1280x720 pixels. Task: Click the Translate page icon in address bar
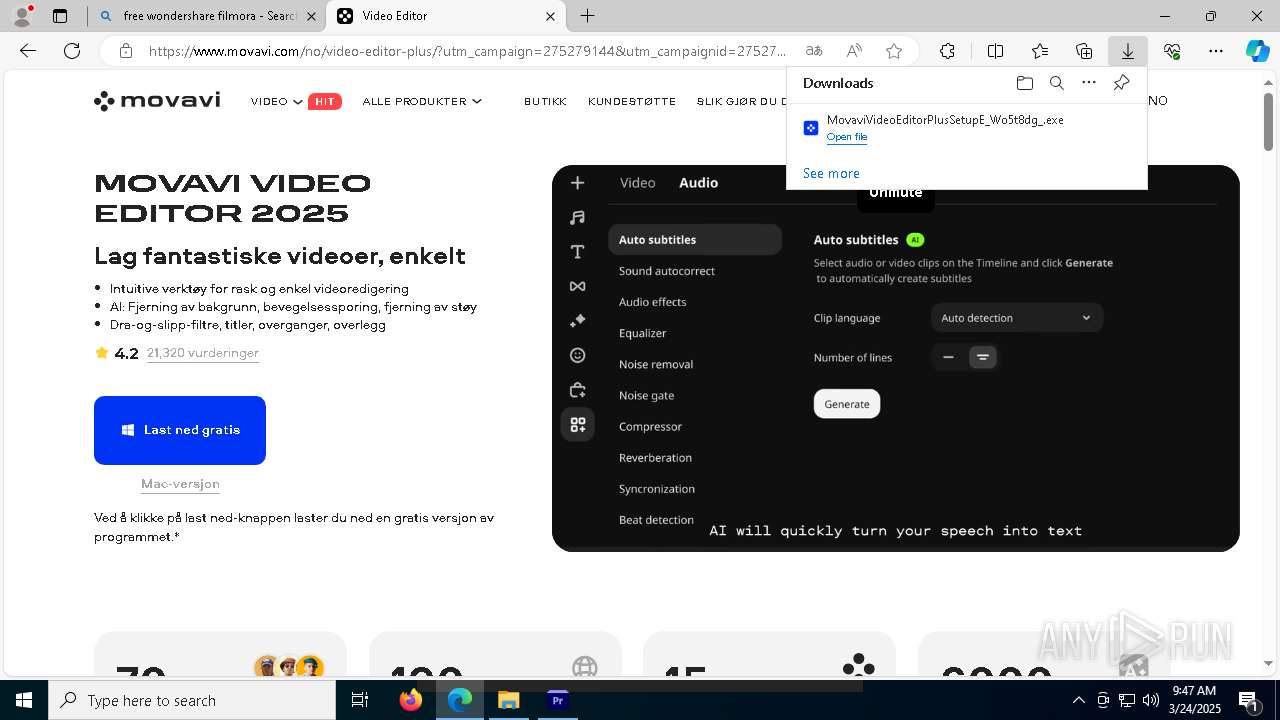(x=814, y=51)
